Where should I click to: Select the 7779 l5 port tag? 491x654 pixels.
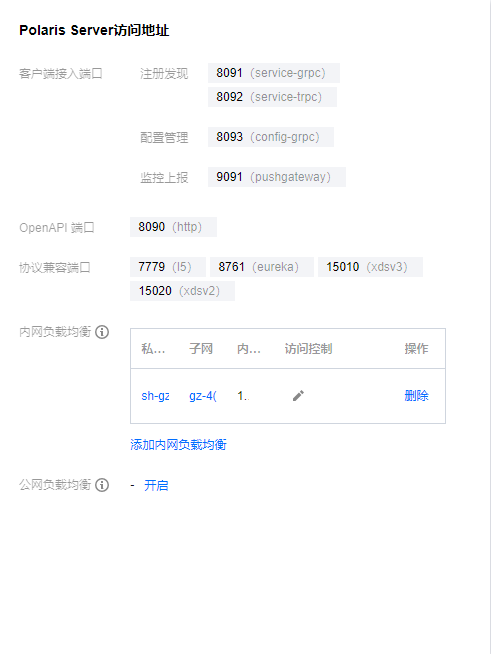pyautogui.click(x=168, y=267)
